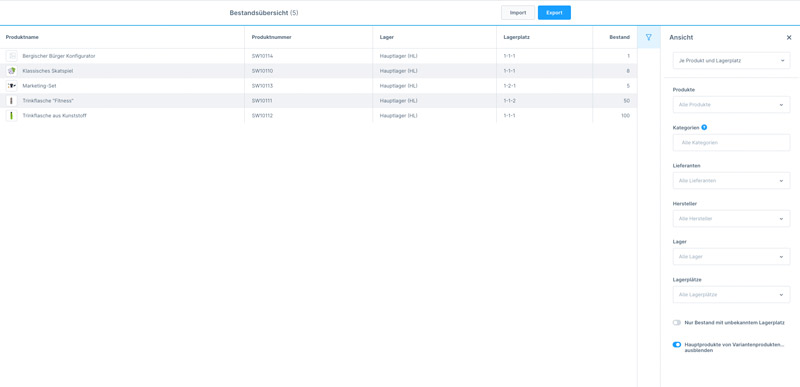Expand the Alle Produkte dropdown

pos(731,105)
